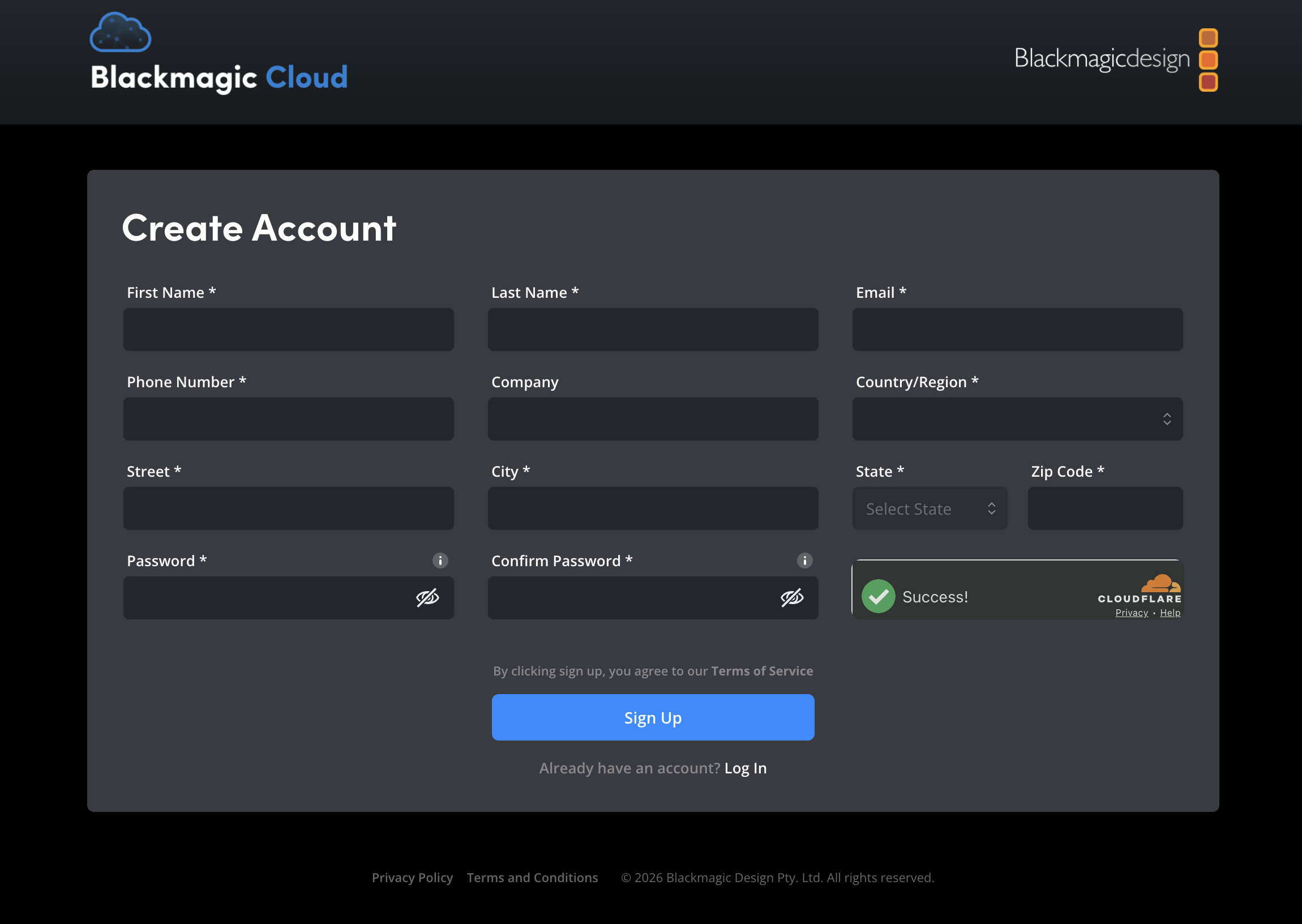The height and width of the screenshot is (924, 1302).
Task: Open the Select State dropdown
Action: pos(930,508)
